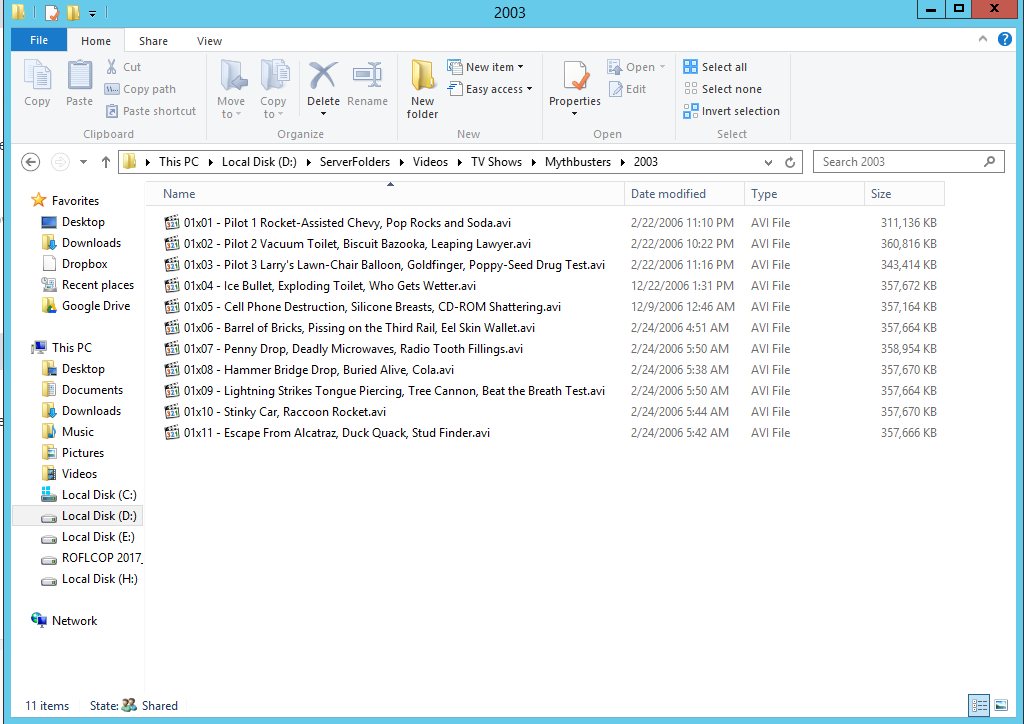Open the address bar history dropdown

coord(768,162)
